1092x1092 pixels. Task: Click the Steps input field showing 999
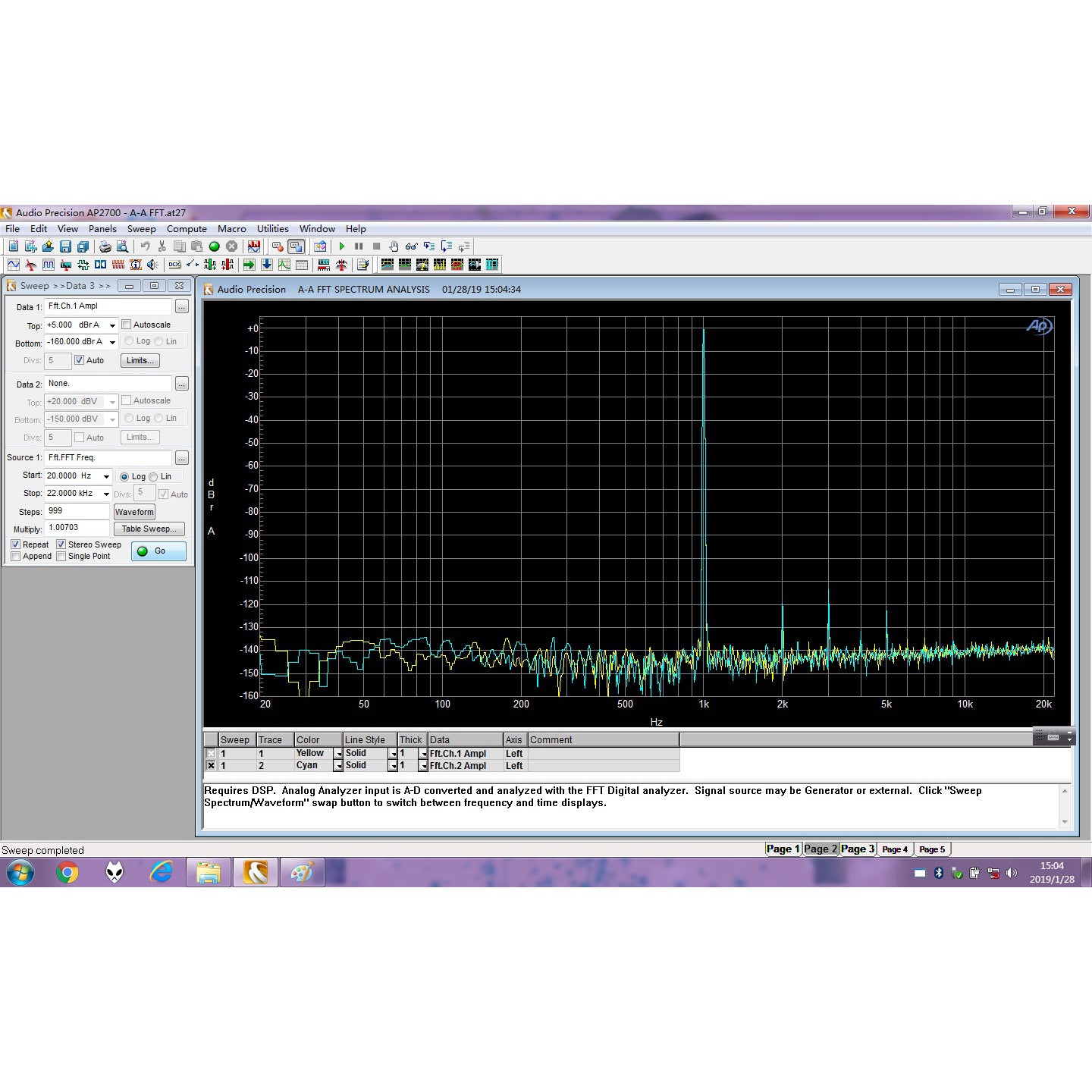pos(77,511)
